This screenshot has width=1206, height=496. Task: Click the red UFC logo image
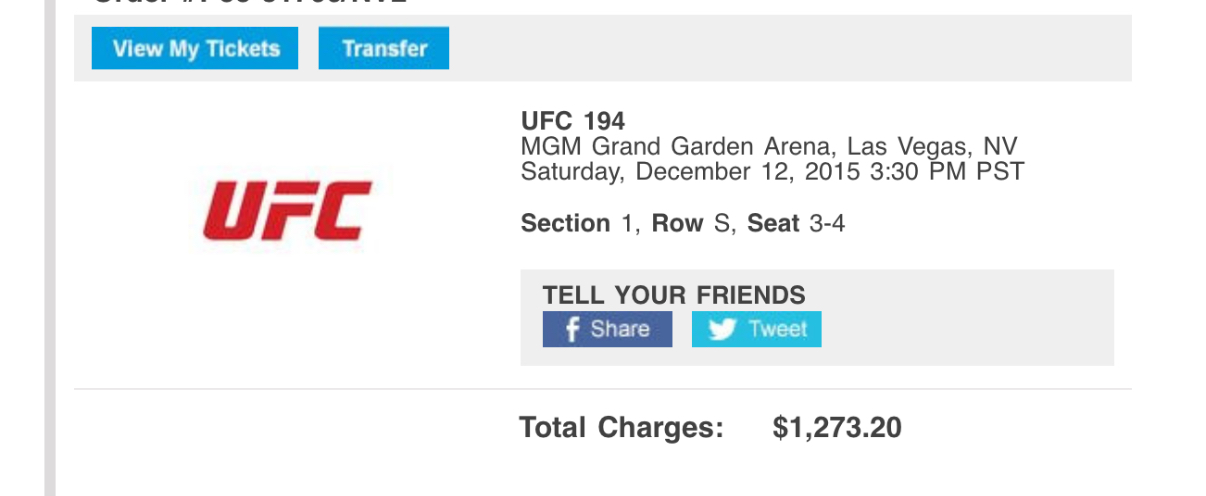coord(287,211)
